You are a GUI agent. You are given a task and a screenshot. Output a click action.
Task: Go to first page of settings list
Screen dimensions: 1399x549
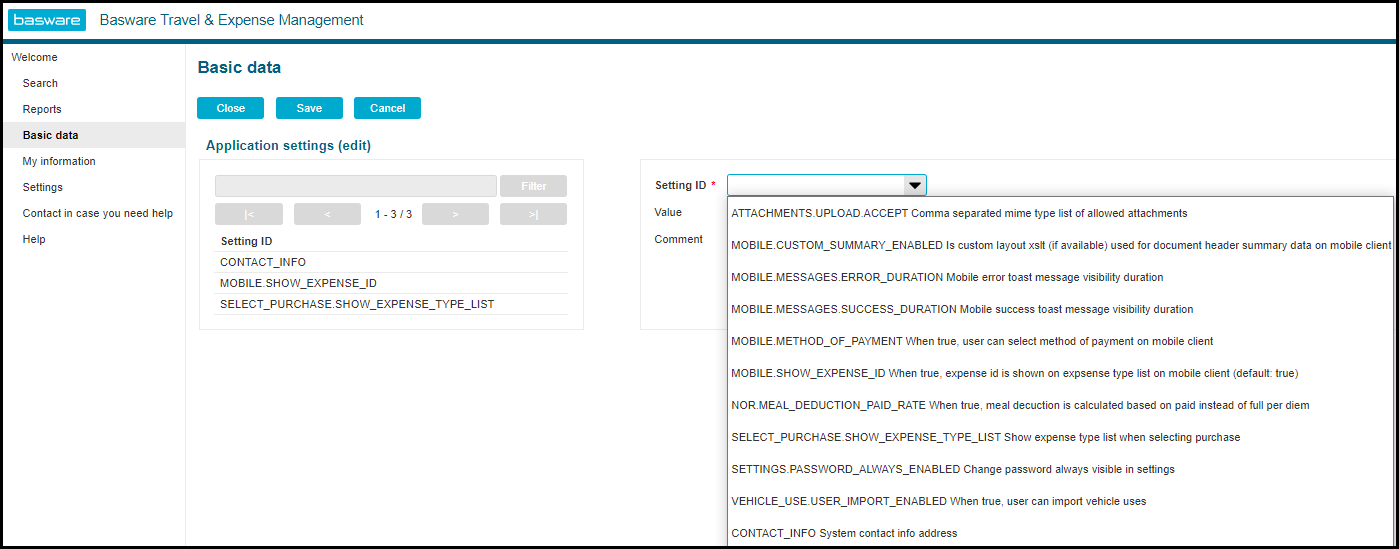249,214
